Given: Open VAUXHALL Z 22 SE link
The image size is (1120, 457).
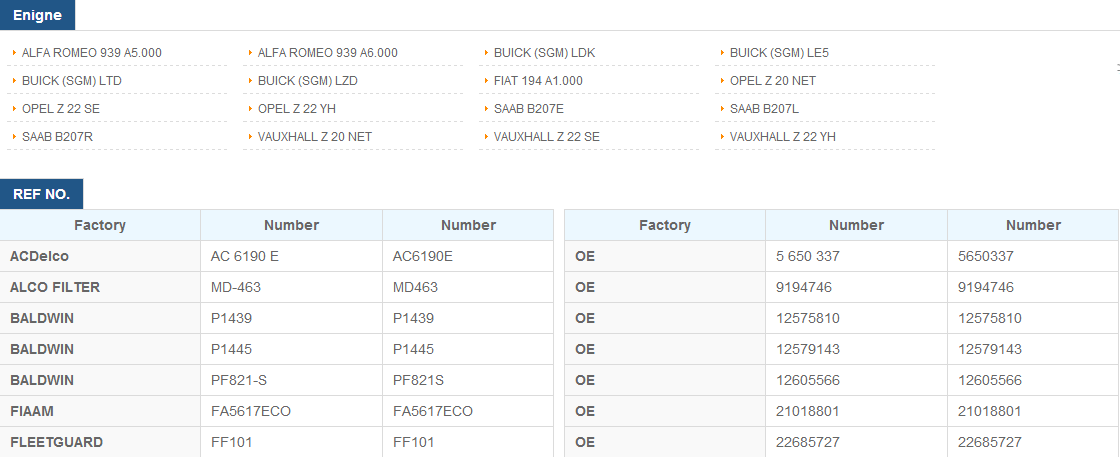Looking at the screenshot, I should point(546,136).
